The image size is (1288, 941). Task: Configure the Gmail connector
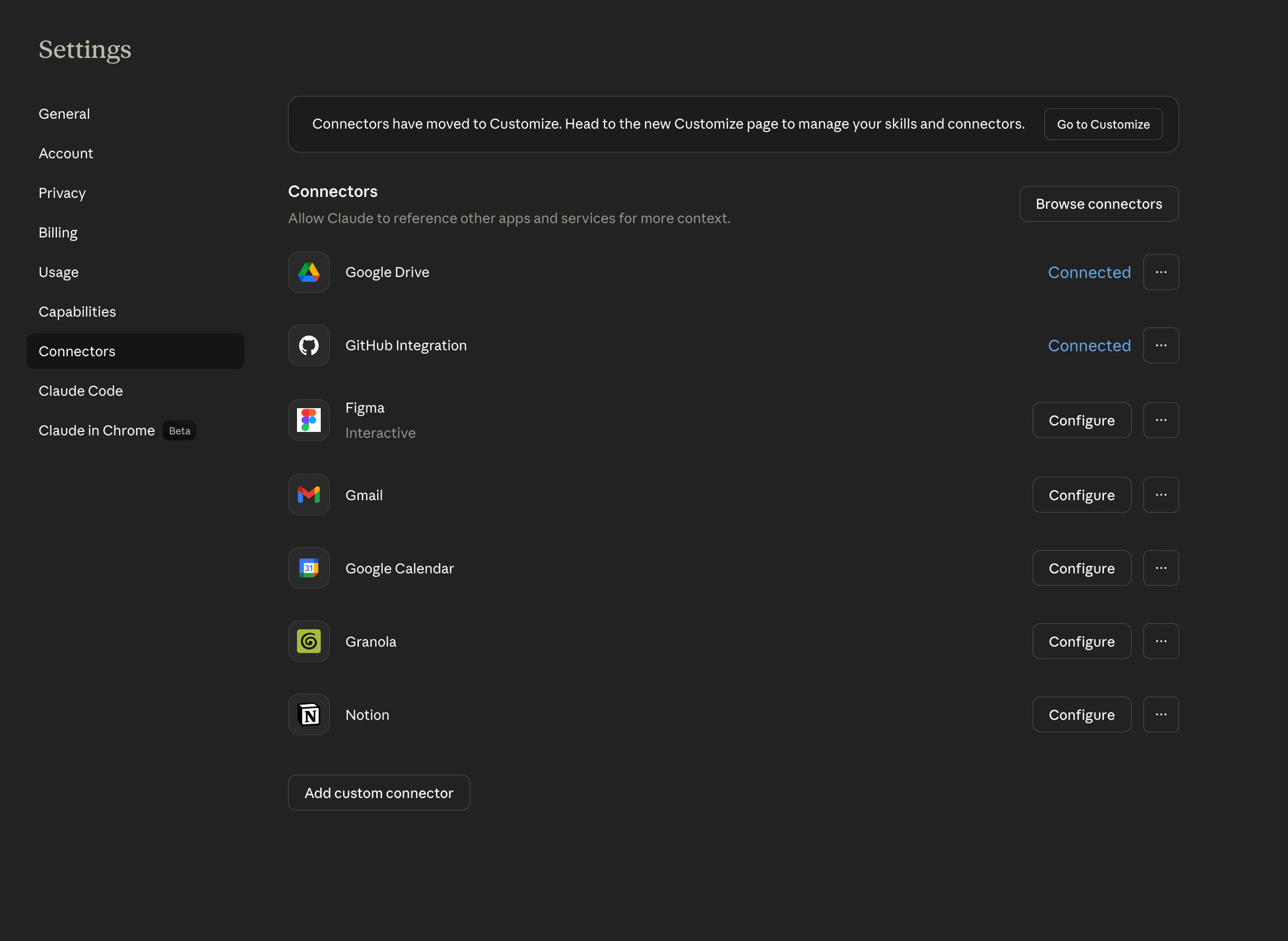(1082, 495)
